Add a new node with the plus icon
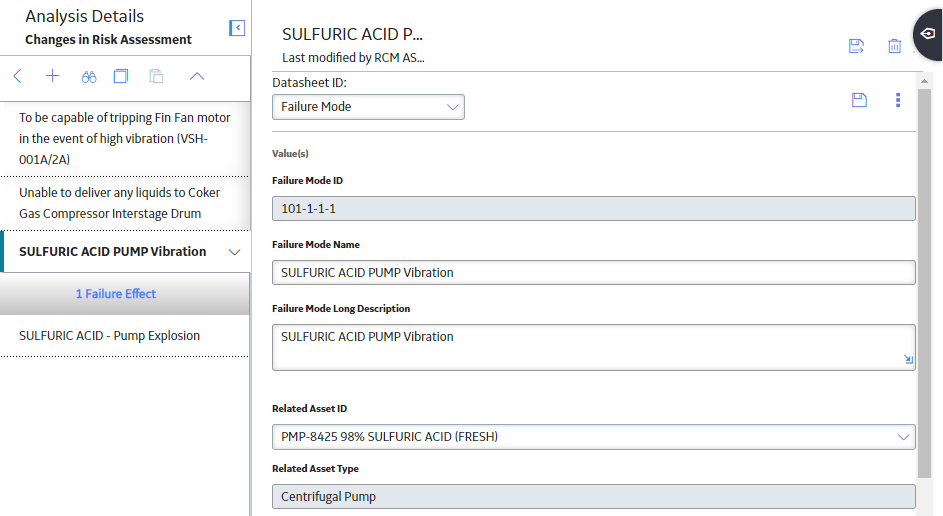 [52, 76]
